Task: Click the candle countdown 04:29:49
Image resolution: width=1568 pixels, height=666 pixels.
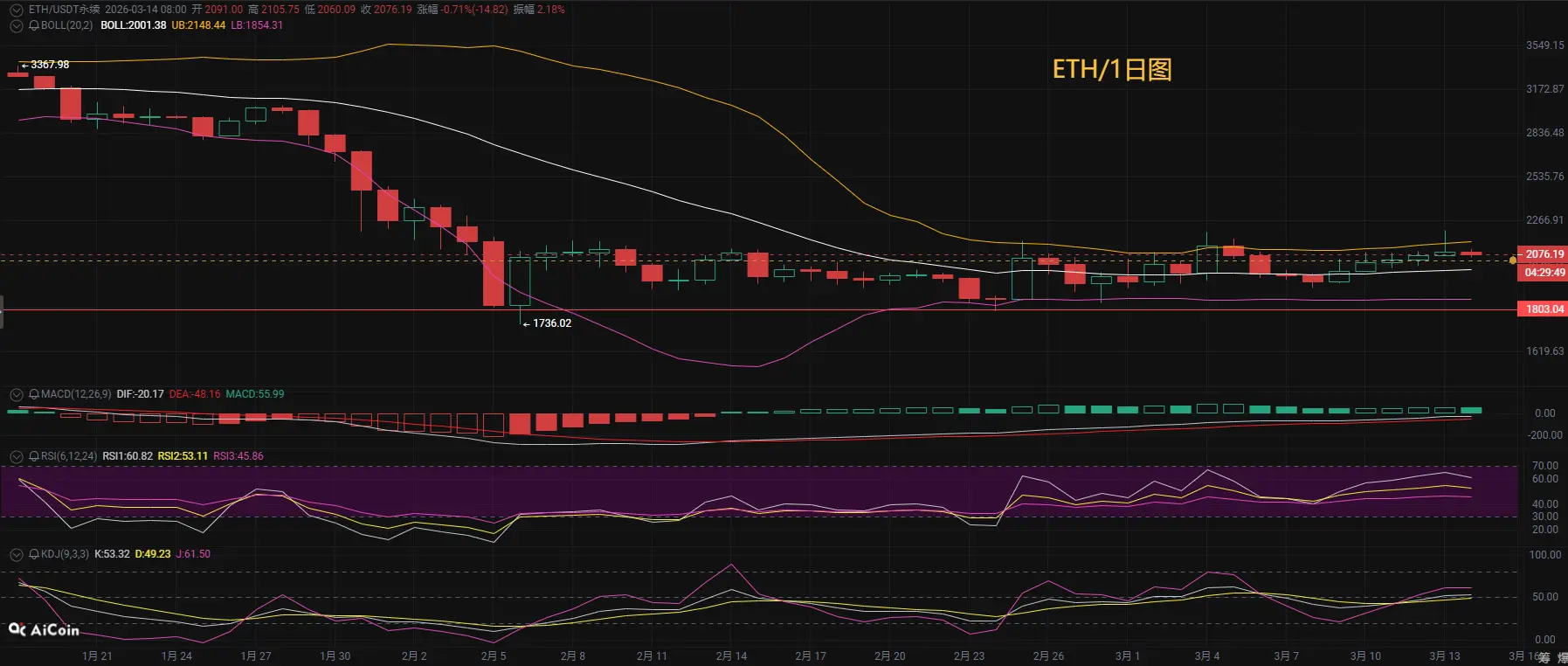Action: coord(1544,273)
